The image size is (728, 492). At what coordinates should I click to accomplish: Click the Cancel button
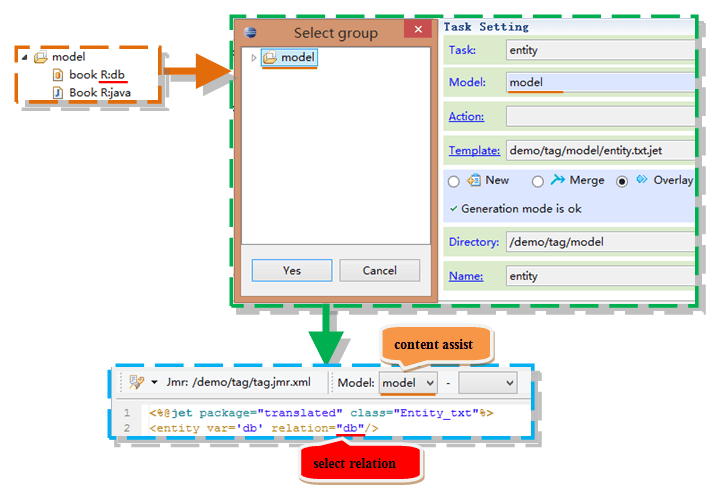pyautogui.click(x=379, y=270)
